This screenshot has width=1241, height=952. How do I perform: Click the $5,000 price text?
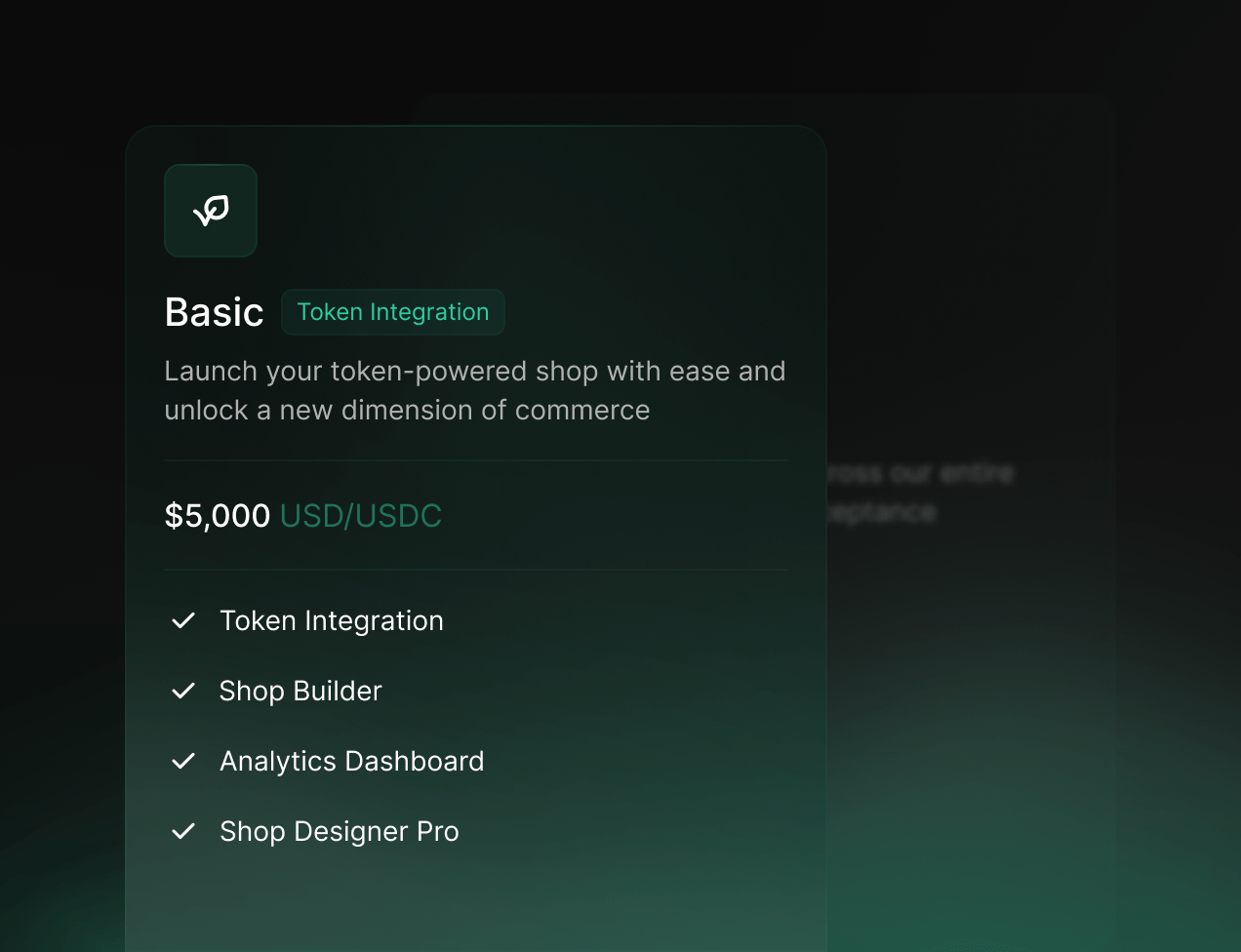pyautogui.click(x=218, y=515)
